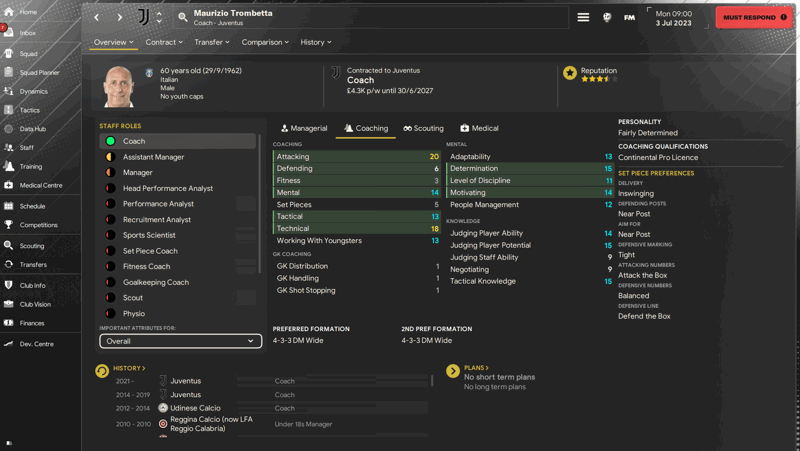The width and height of the screenshot is (800, 451).
Task: Switch to the Managerial tab
Action: 304,129
